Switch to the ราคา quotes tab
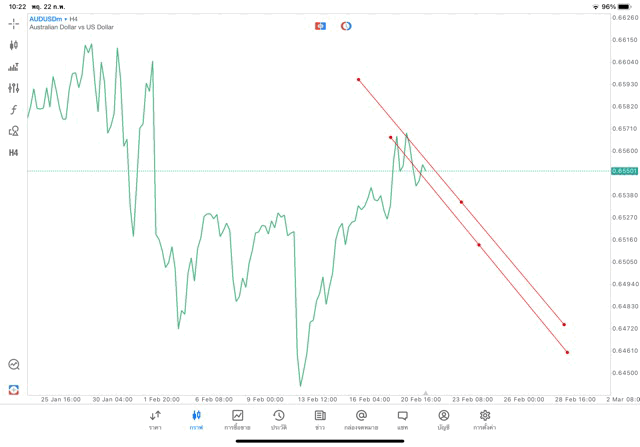 pos(155,419)
